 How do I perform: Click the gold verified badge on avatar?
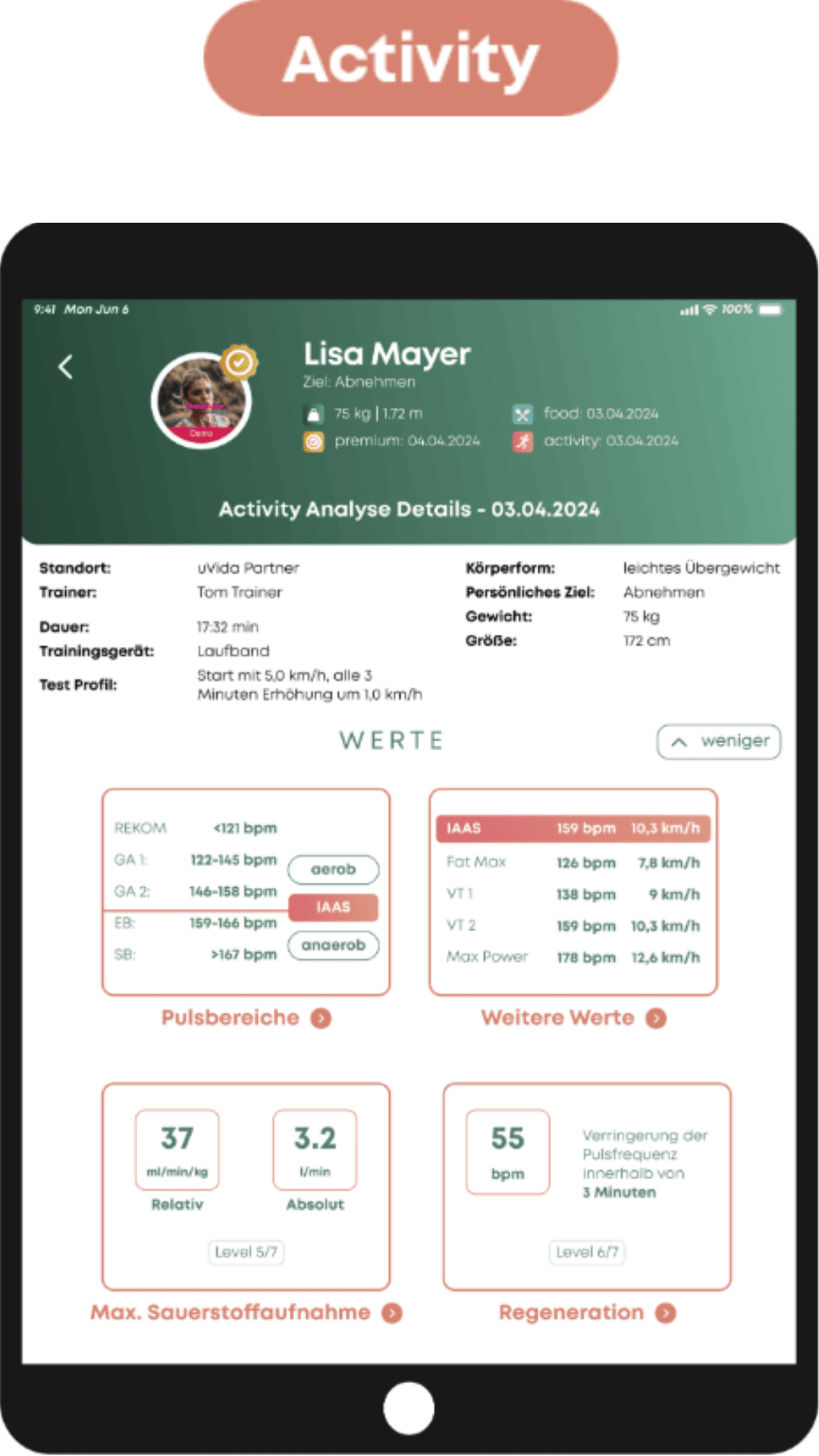pyautogui.click(x=240, y=362)
